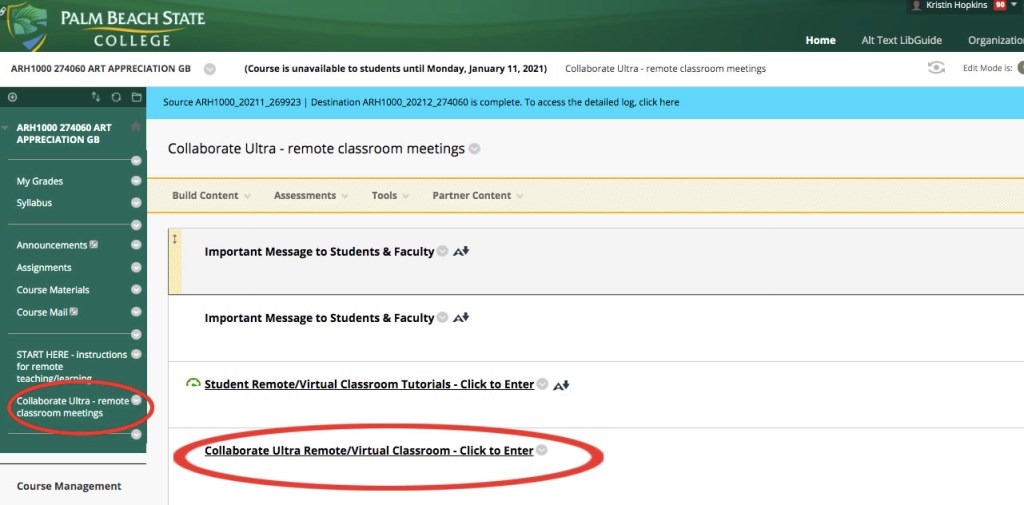Open Collaborate Ultra Remote/Virtual Classroom link
Screen dimensions: 1024x505
click(368, 451)
